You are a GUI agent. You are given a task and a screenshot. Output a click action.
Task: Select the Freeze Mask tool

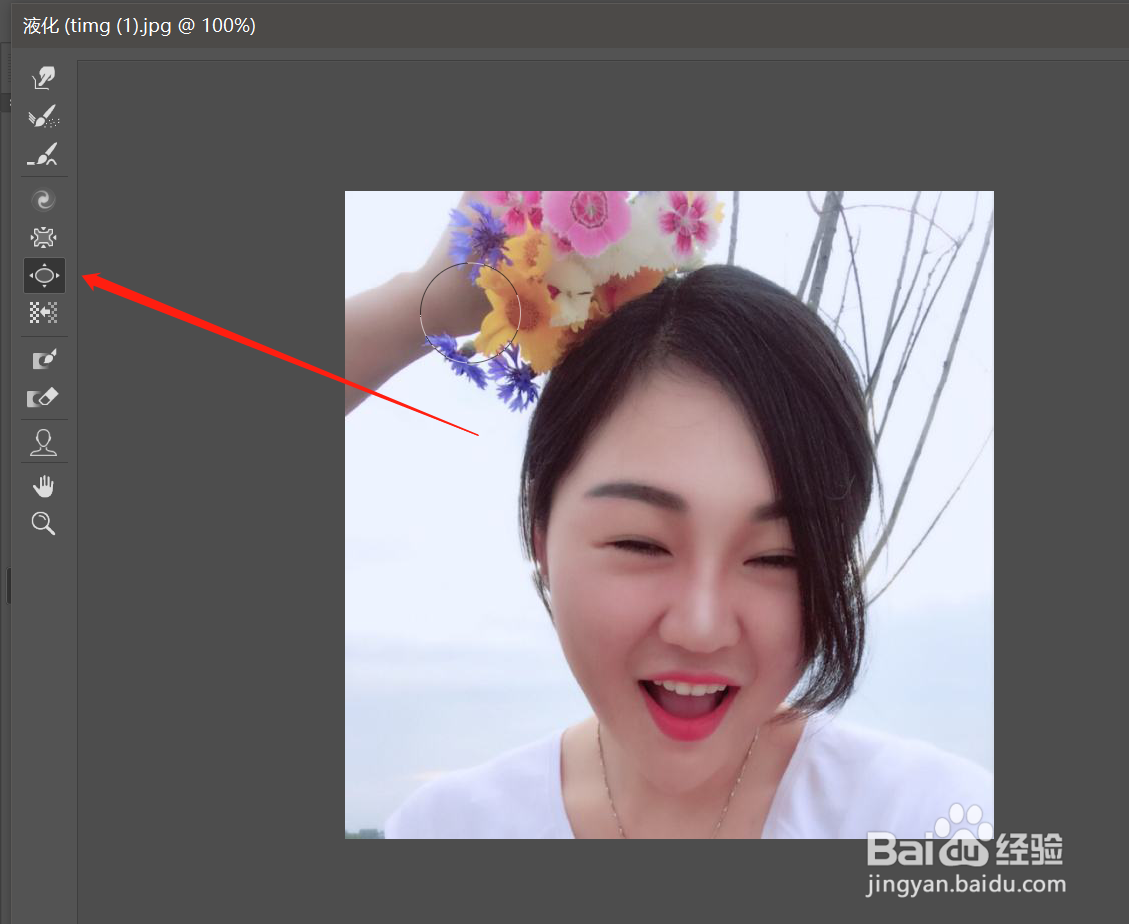[44, 359]
